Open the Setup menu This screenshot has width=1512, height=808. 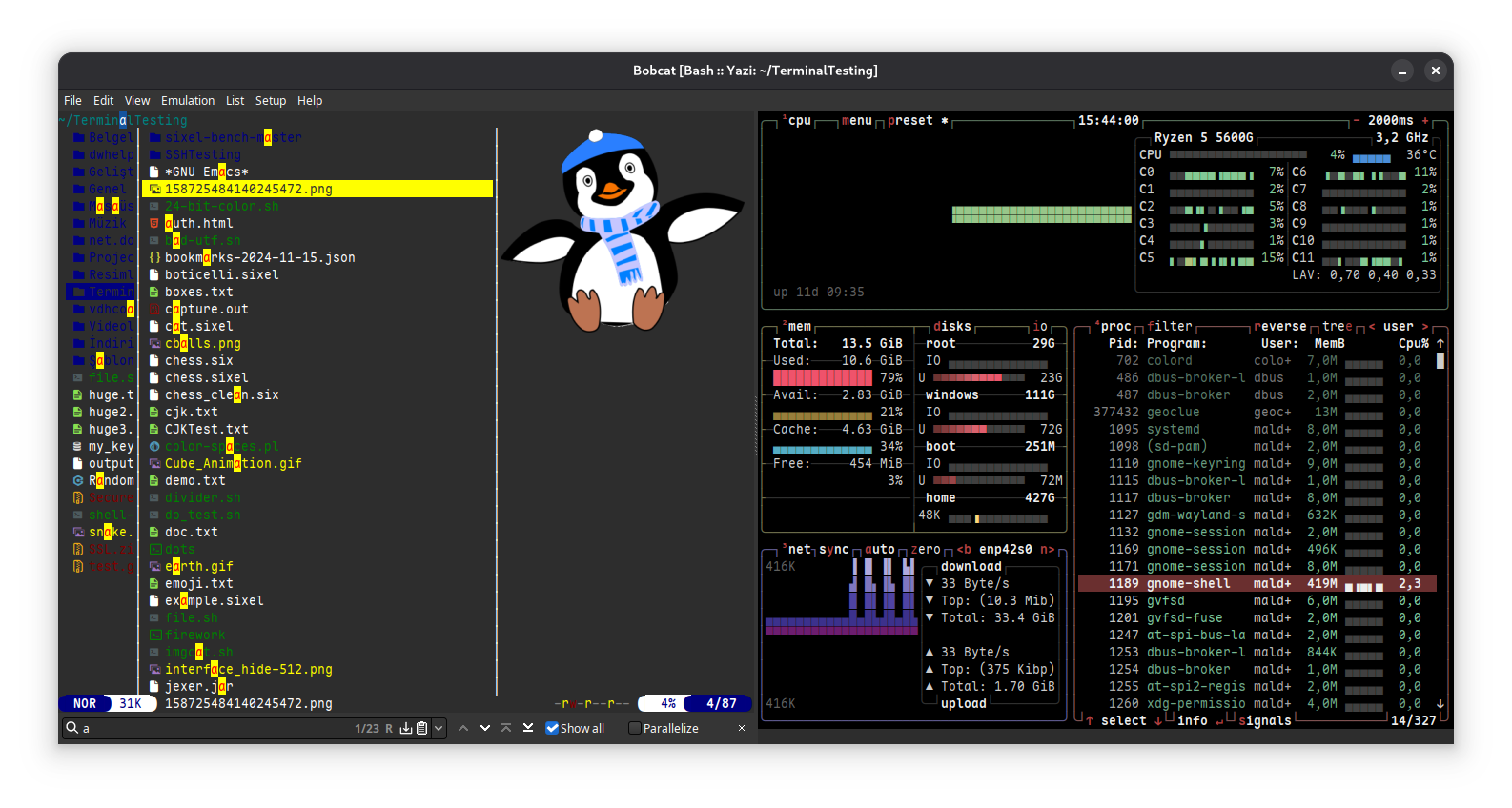point(271,100)
